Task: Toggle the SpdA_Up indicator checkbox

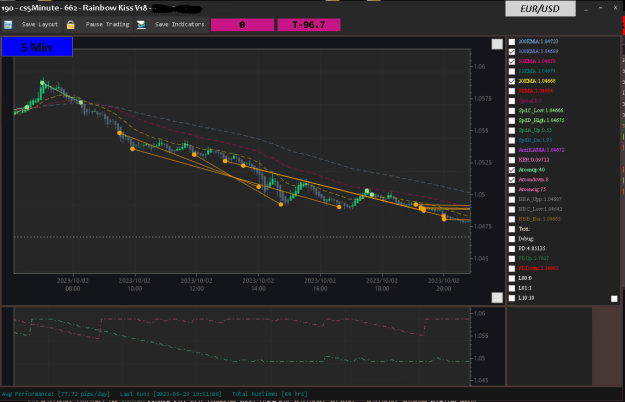Action: click(x=512, y=131)
